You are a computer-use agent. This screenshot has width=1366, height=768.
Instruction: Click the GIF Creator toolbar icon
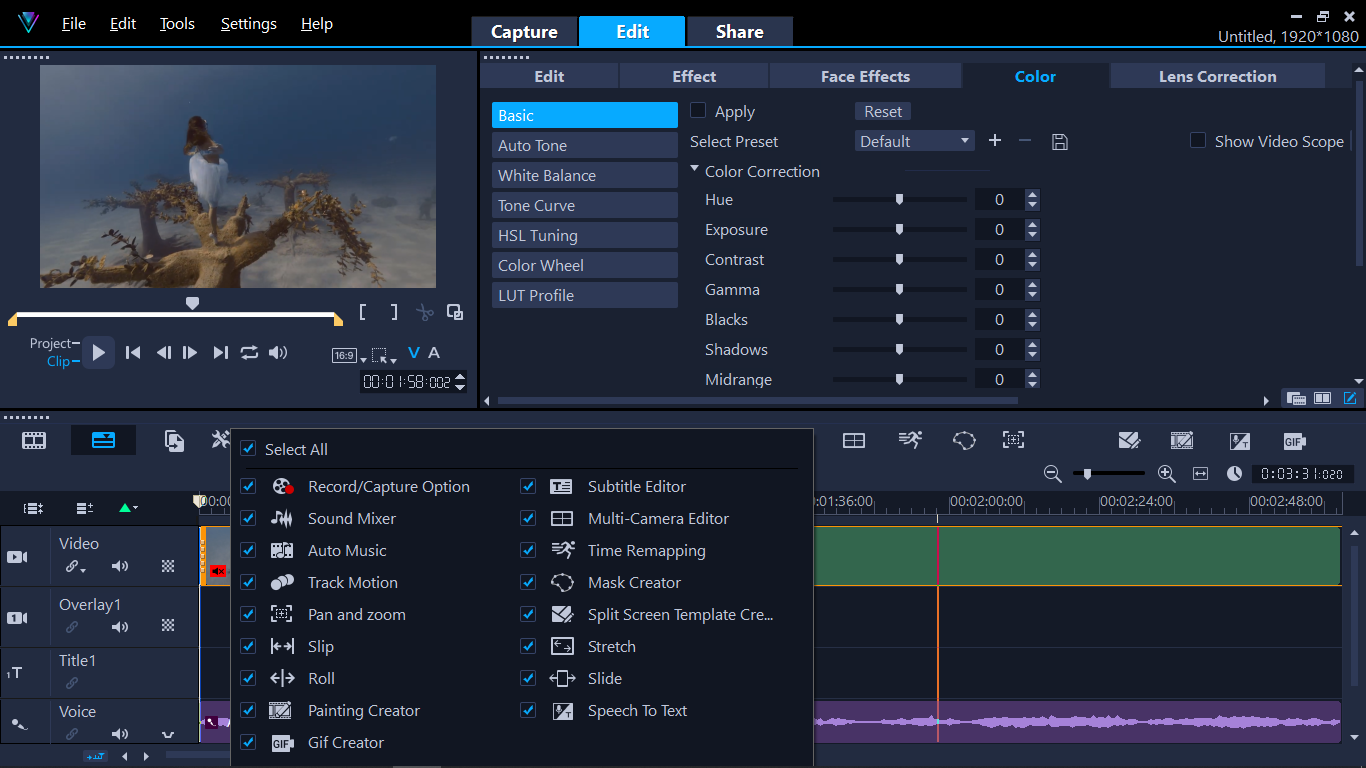coord(1295,441)
